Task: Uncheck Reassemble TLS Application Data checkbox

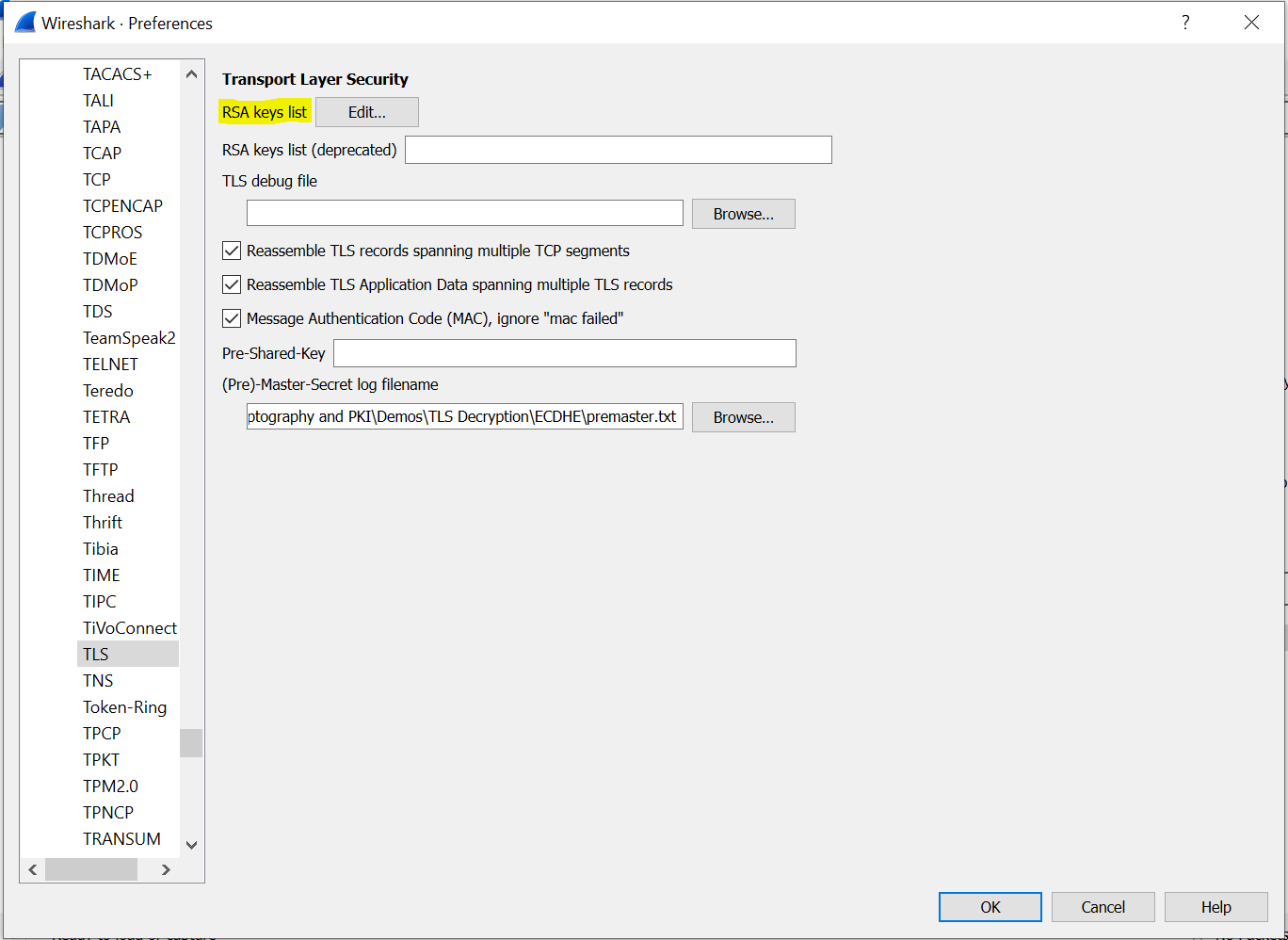Action: tap(232, 284)
